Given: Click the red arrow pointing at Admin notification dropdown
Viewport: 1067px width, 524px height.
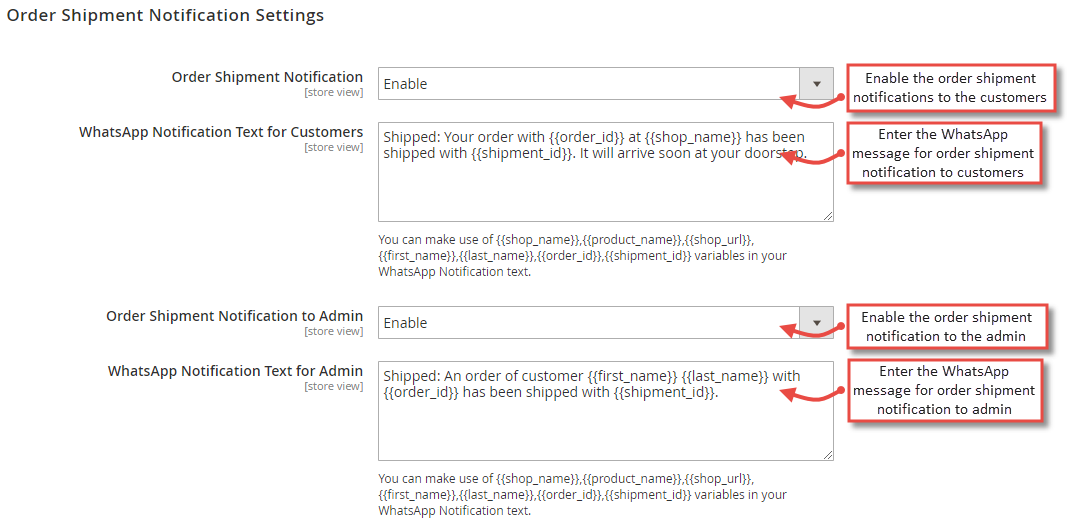Looking at the screenshot, I should (813, 329).
